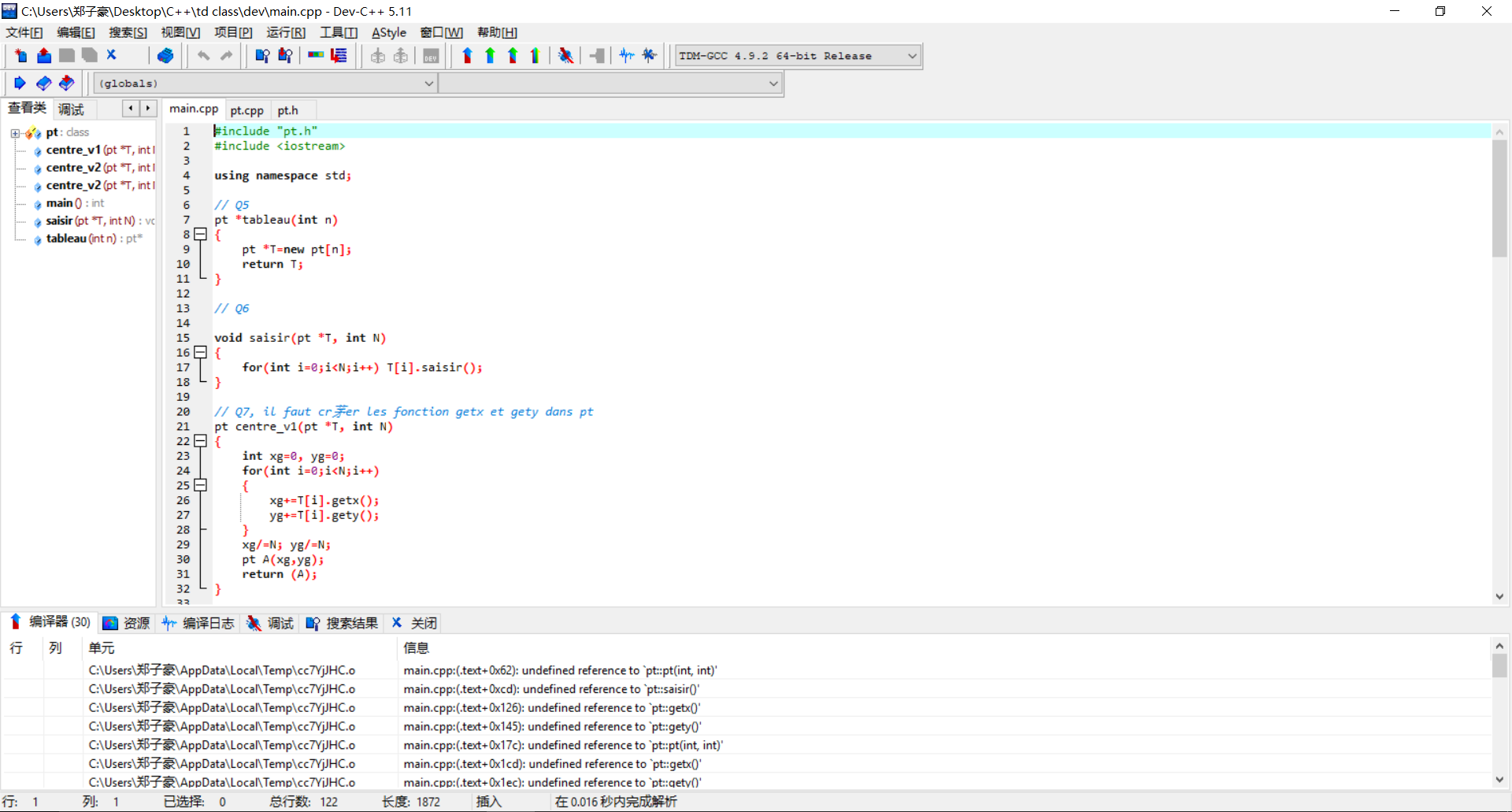This screenshot has height=812, width=1512.
Task: Click the Goto line icon with red arrow
Action: tap(339, 56)
